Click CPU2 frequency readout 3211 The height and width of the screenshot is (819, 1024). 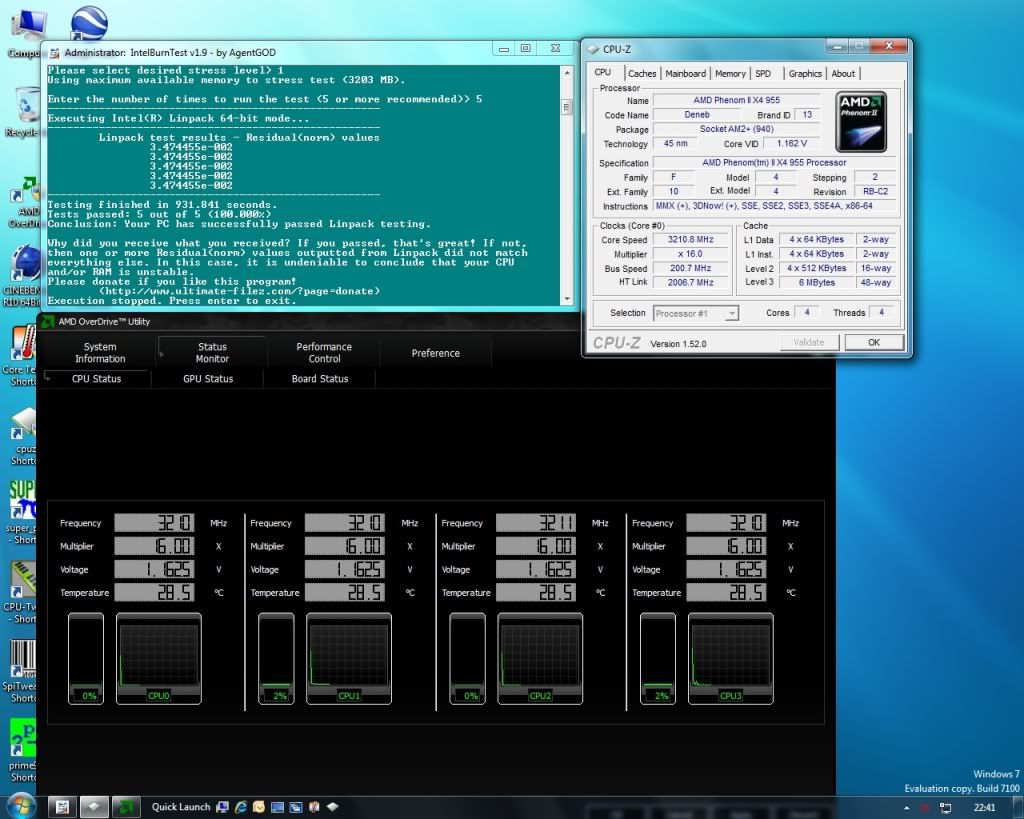[536, 522]
